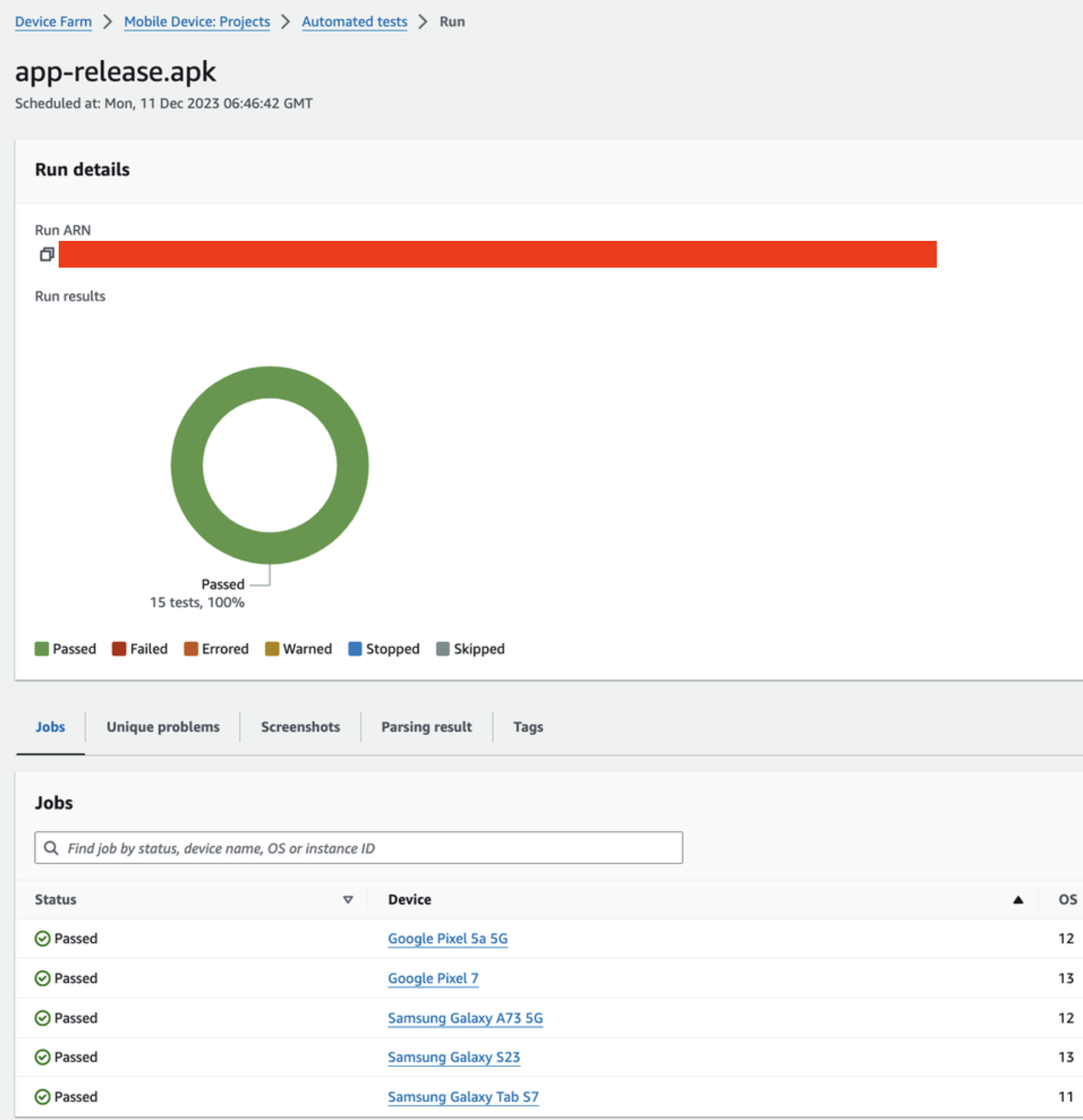The height and width of the screenshot is (1120, 1083).
Task: Click breadcrumb chevron after Device Farm
Action: click(108, 22)
